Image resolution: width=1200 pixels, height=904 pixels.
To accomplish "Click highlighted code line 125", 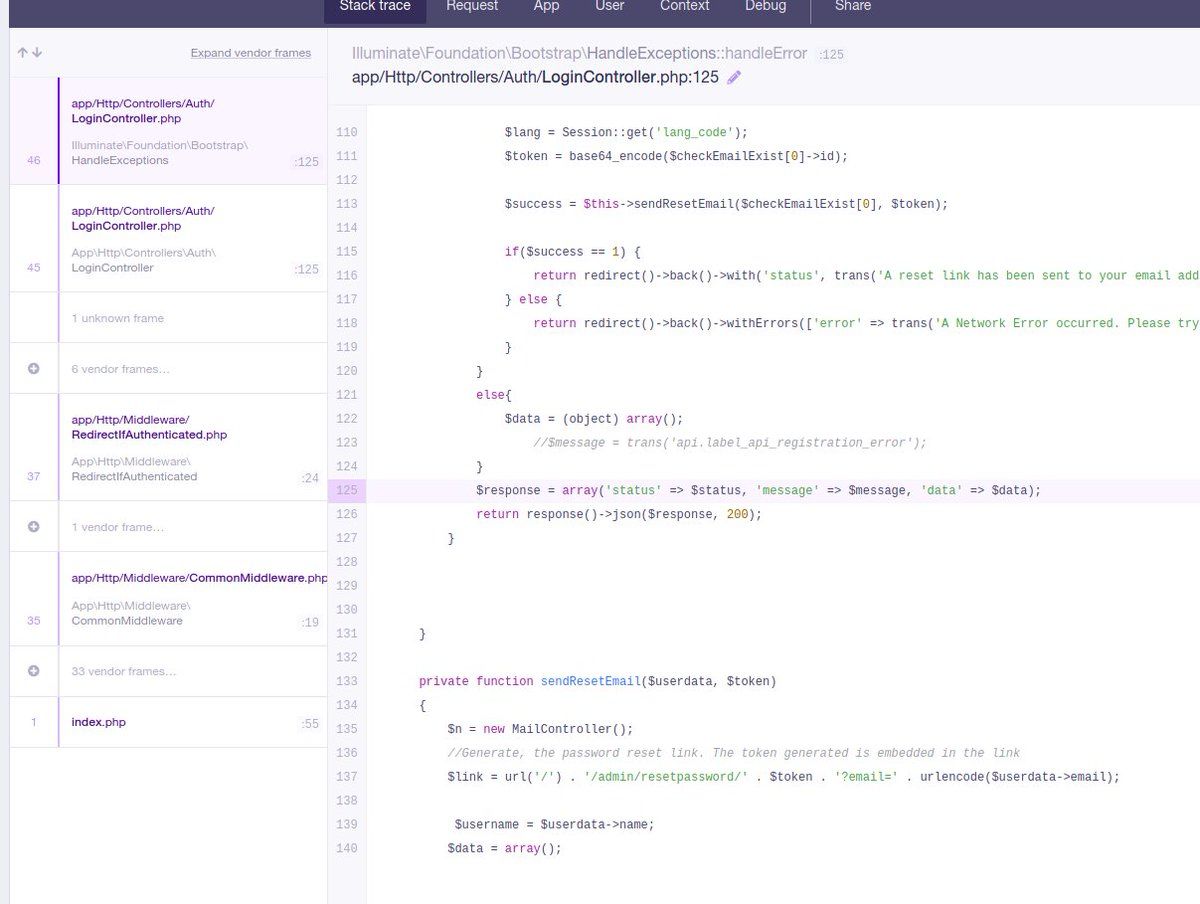I will tap(700, 490).
